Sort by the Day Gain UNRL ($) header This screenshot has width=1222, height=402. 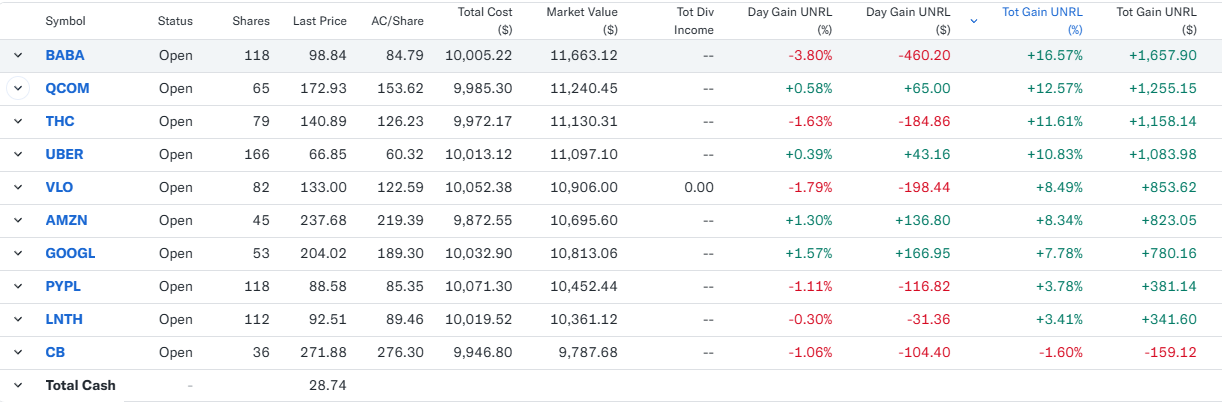pos(908,21)
